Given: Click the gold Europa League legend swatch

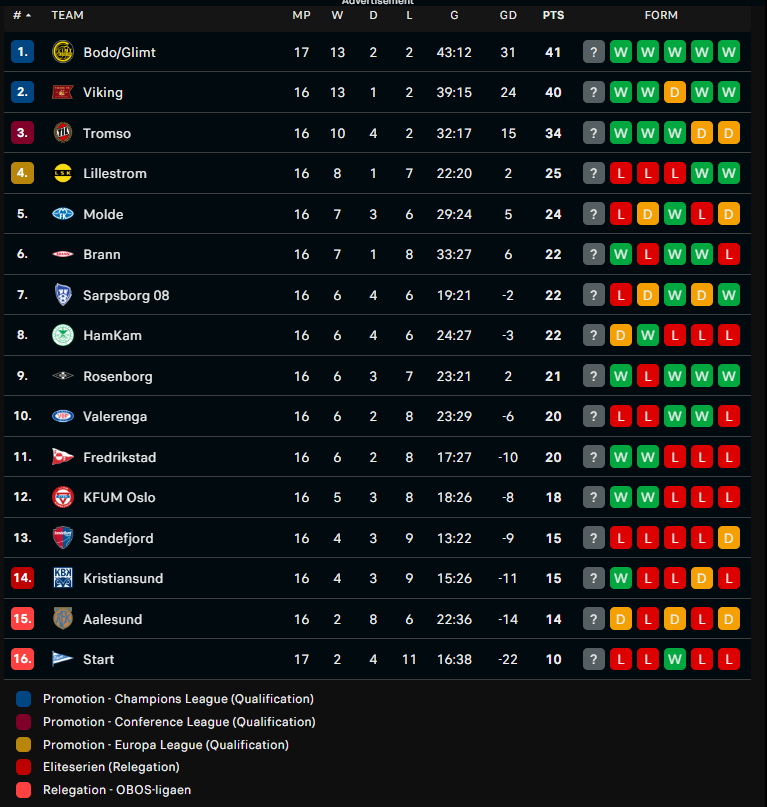Looking at the screenshot, I should coord(24,745).
